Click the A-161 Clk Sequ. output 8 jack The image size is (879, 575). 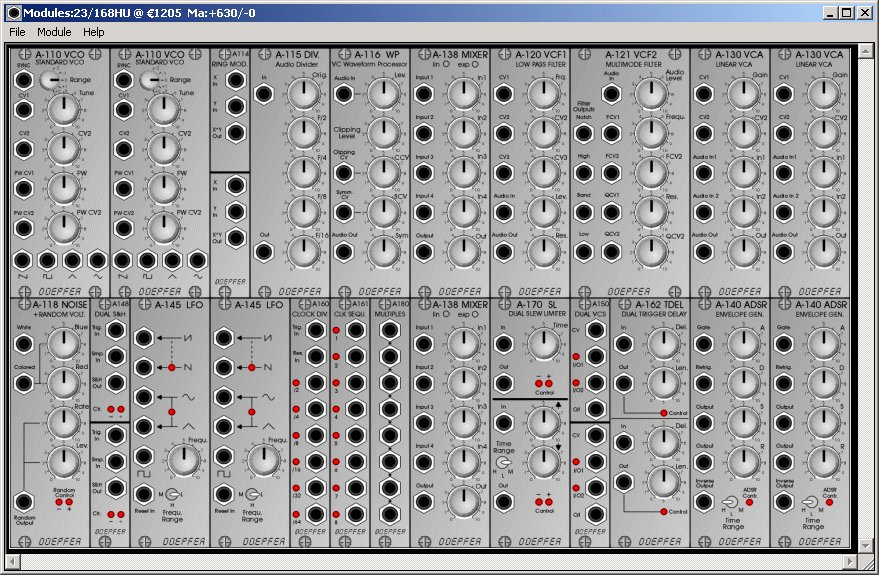(x=356, y=514)
